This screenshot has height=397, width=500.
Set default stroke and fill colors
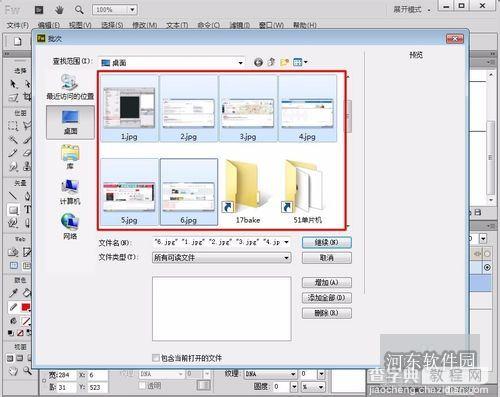pyautogui.click(x=11, y=332)
